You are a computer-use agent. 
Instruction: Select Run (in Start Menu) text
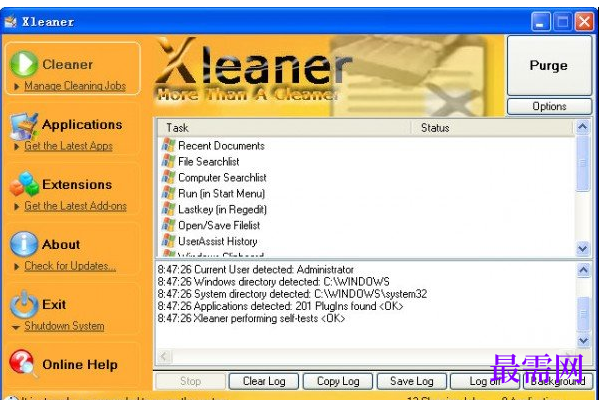pos(222,193)
